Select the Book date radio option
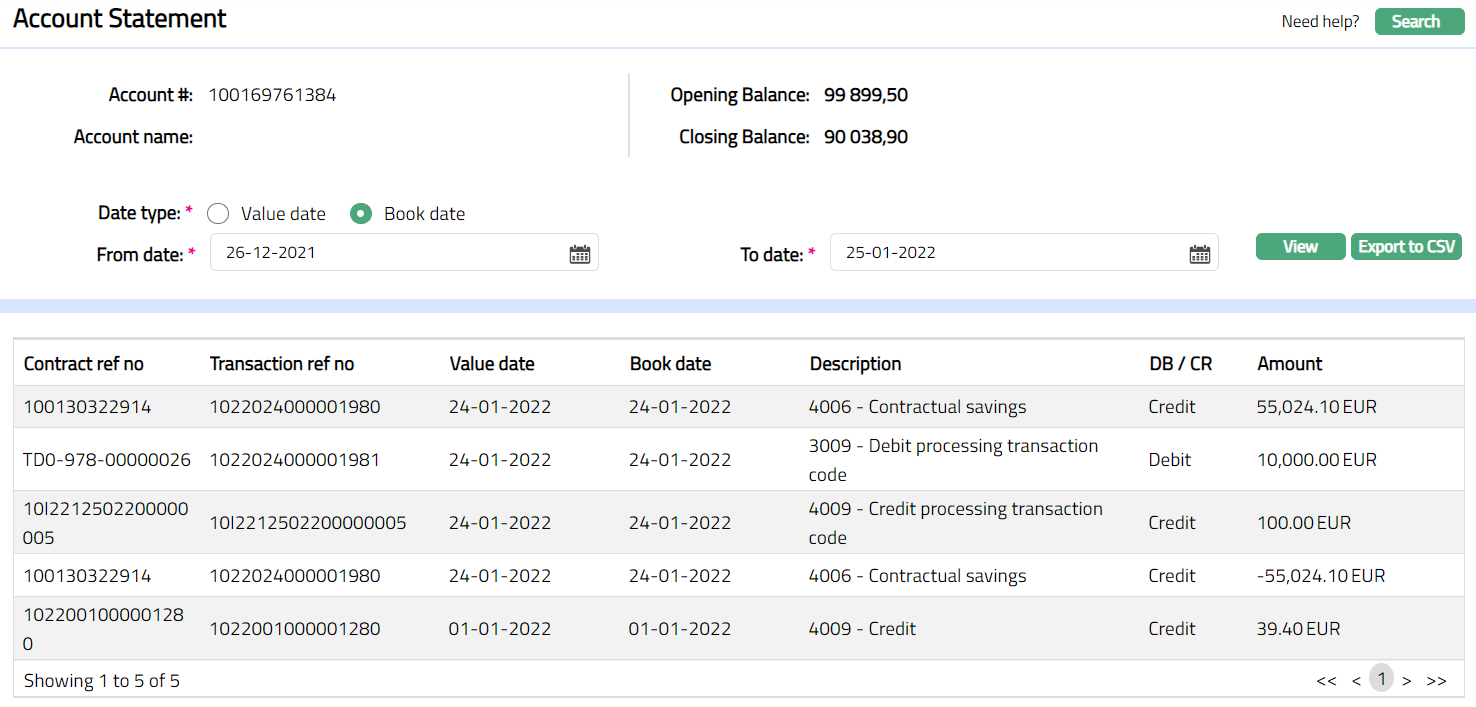The image size is (1476, 707). coord(361,214)
